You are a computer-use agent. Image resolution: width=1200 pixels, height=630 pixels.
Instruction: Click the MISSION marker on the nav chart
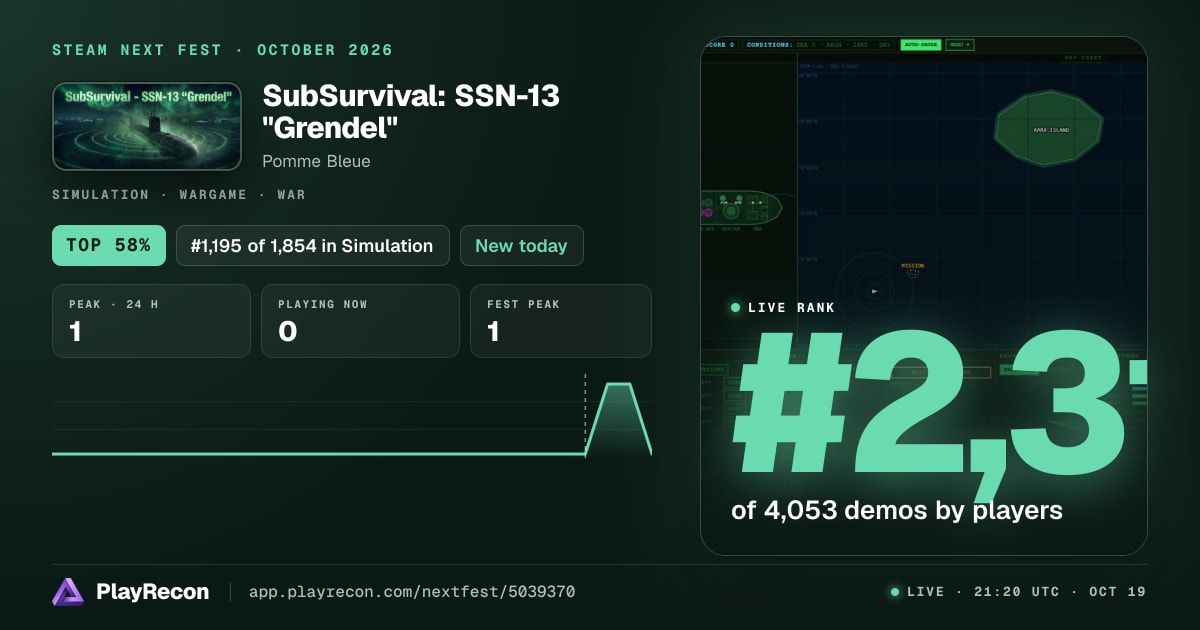pyautogui.click(x=912, y=270)
